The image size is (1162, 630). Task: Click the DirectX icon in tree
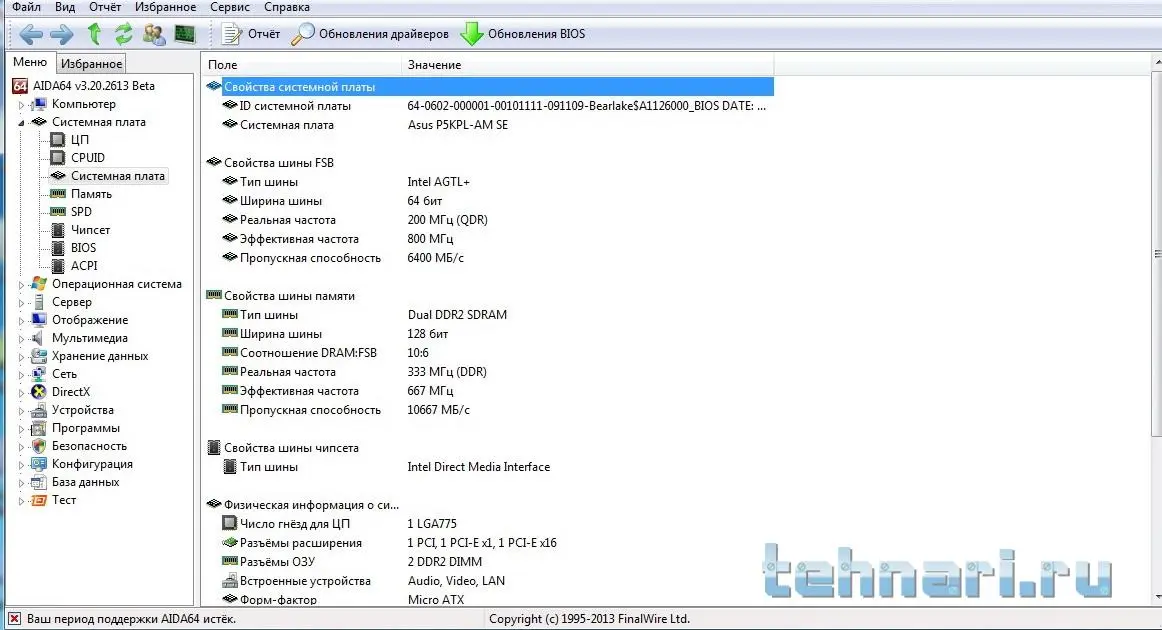coord(39,392)
